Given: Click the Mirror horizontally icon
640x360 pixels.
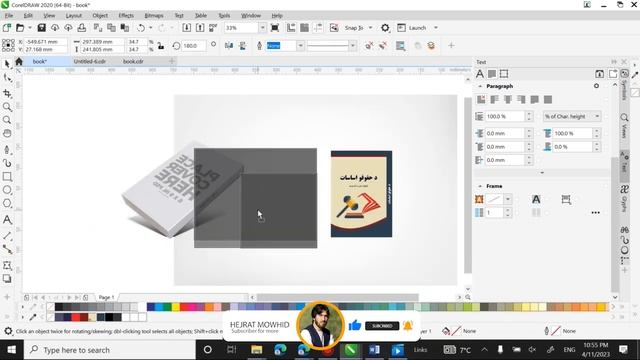Looking at the screenshot, I should (x=229, y=46).
